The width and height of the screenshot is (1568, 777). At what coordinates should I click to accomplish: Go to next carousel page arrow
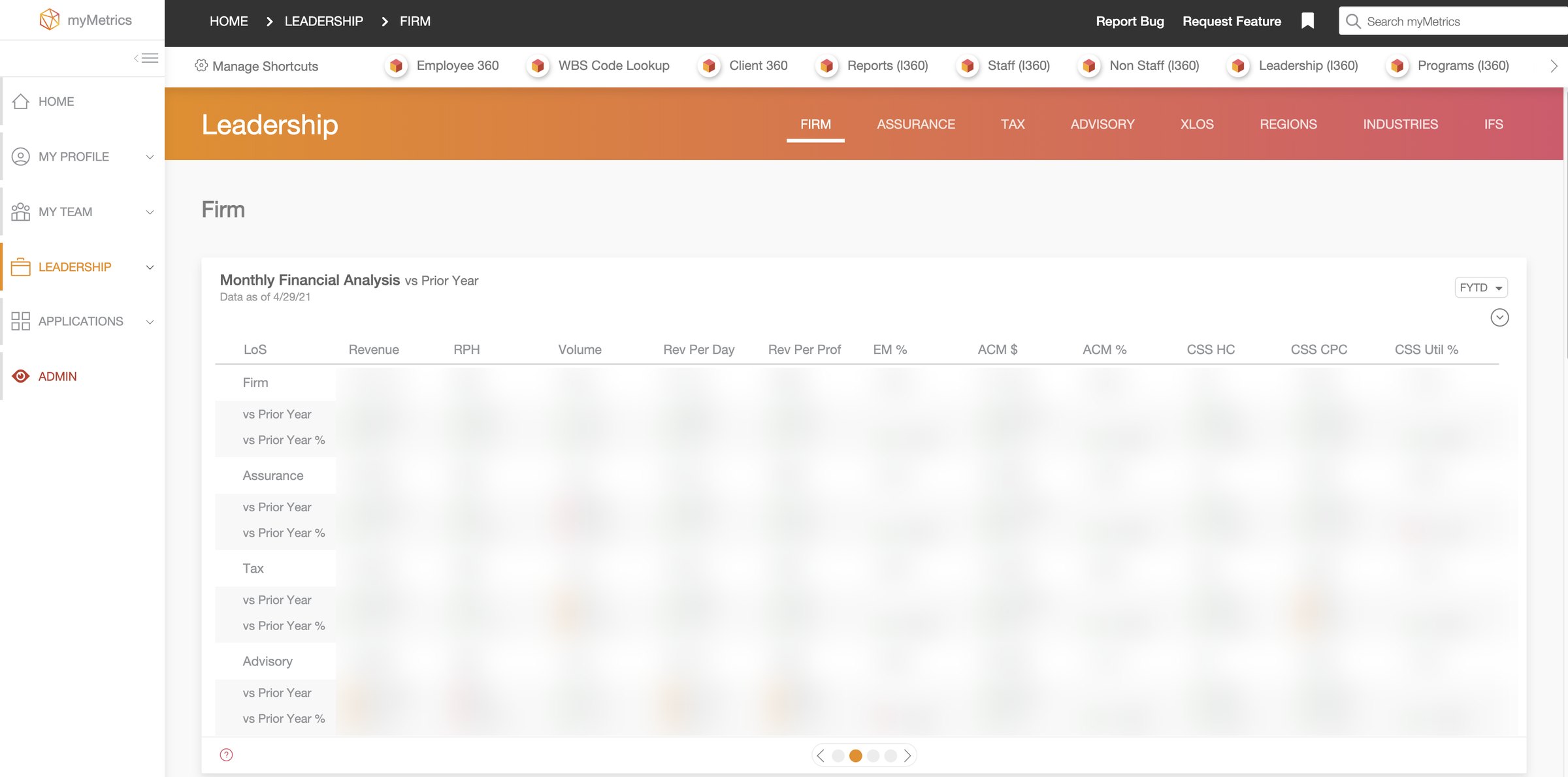(x=907, y=755)
